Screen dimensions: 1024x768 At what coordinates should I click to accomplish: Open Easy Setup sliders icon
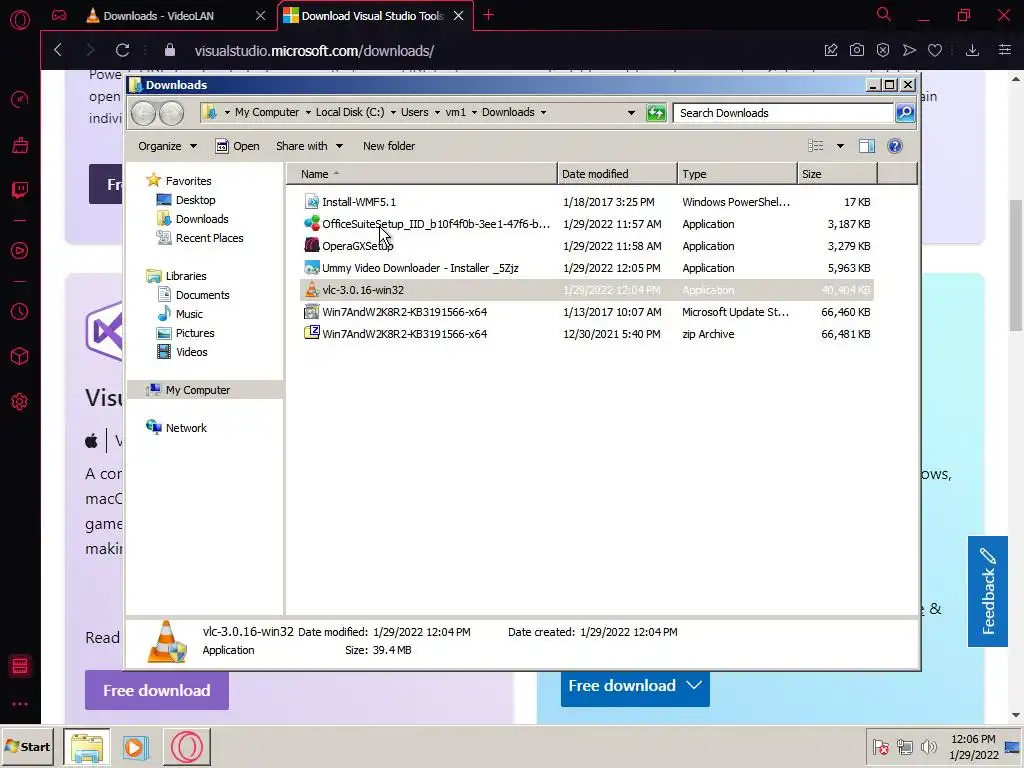click(1005, 50)
